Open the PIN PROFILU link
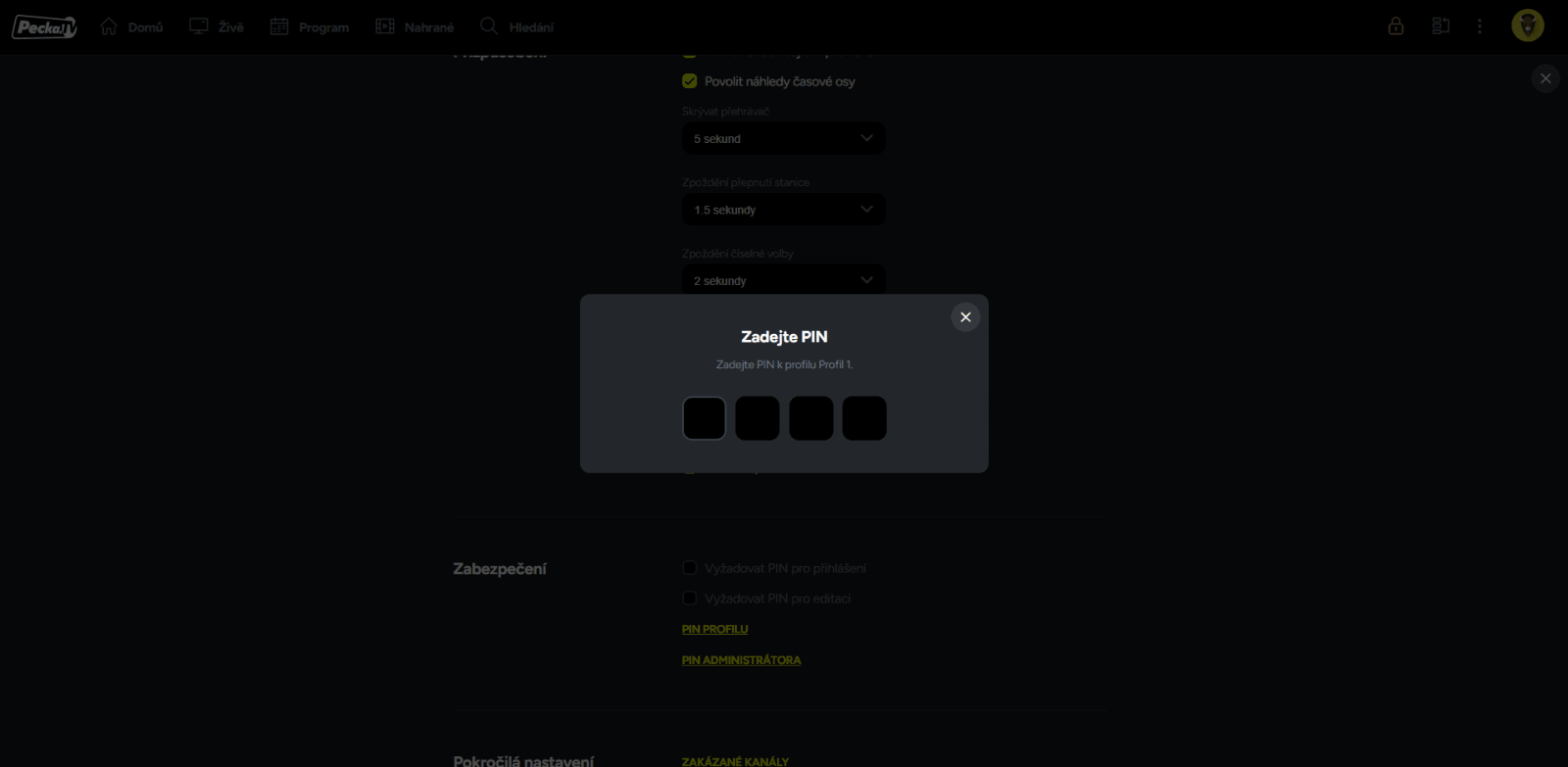 pos(714,629)
